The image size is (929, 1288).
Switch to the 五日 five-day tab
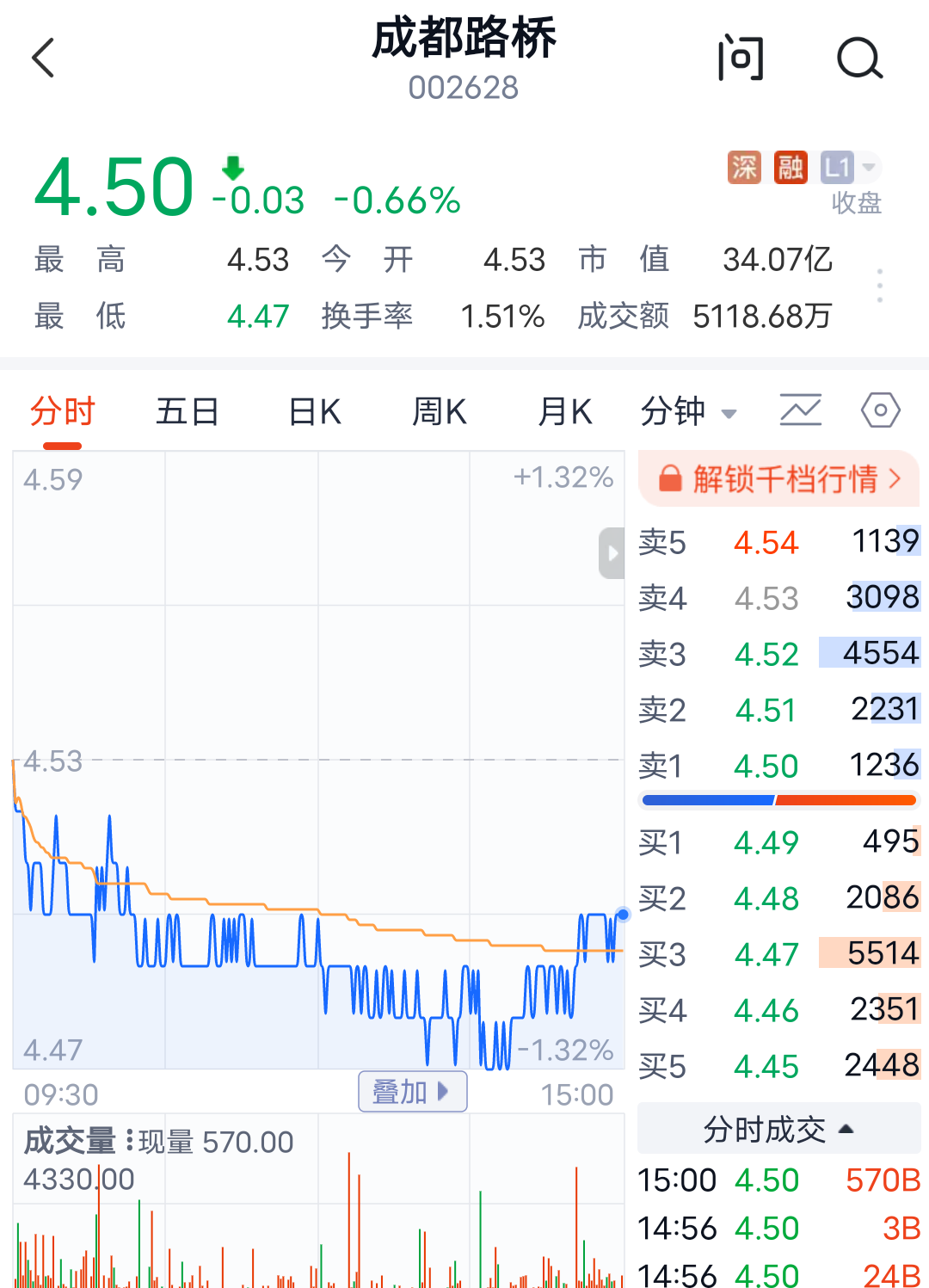[187, 411]
